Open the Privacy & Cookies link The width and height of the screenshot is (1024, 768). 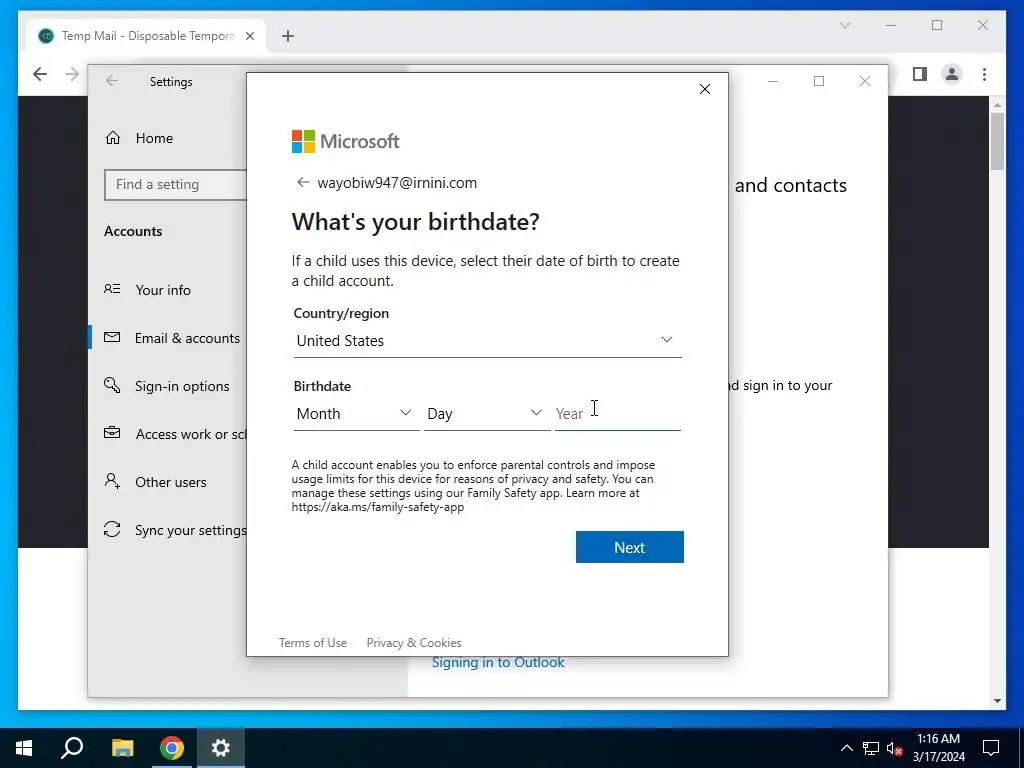coord(414,643)
